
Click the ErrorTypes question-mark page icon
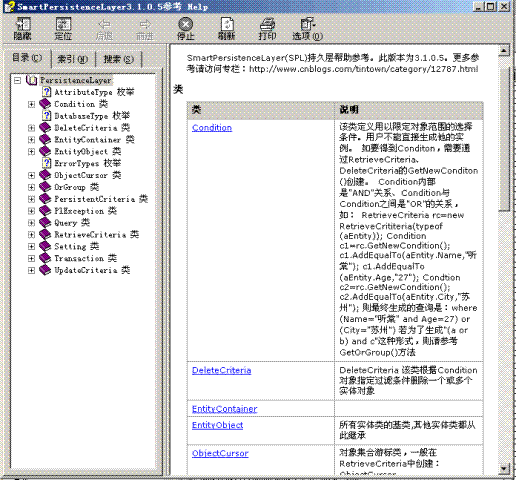tap(47, 163)
